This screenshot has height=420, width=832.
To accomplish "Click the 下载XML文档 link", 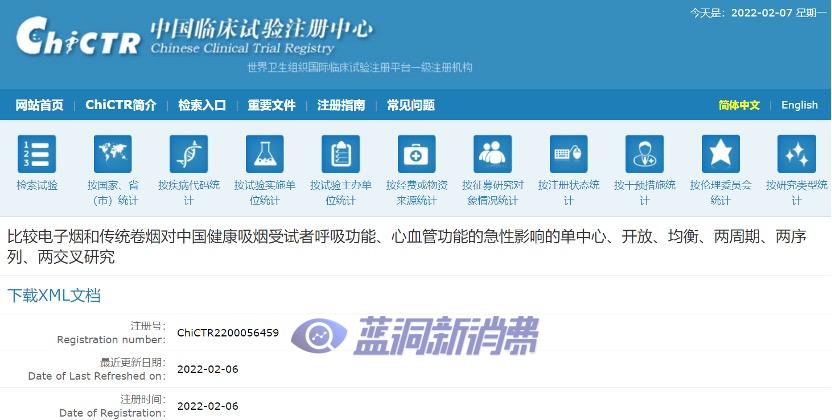I will (54, 295).
